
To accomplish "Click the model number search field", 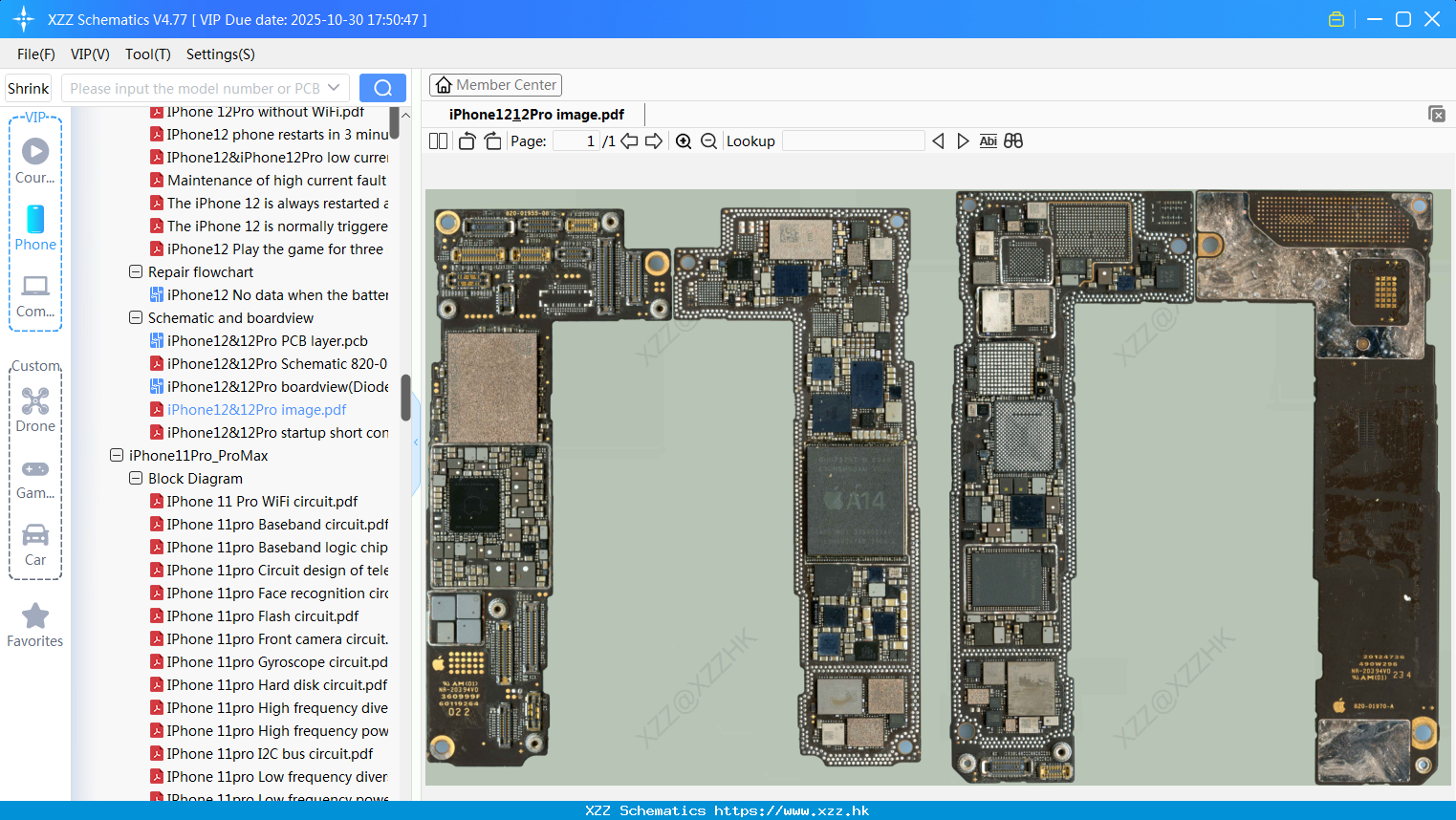I will click(195, 88).
